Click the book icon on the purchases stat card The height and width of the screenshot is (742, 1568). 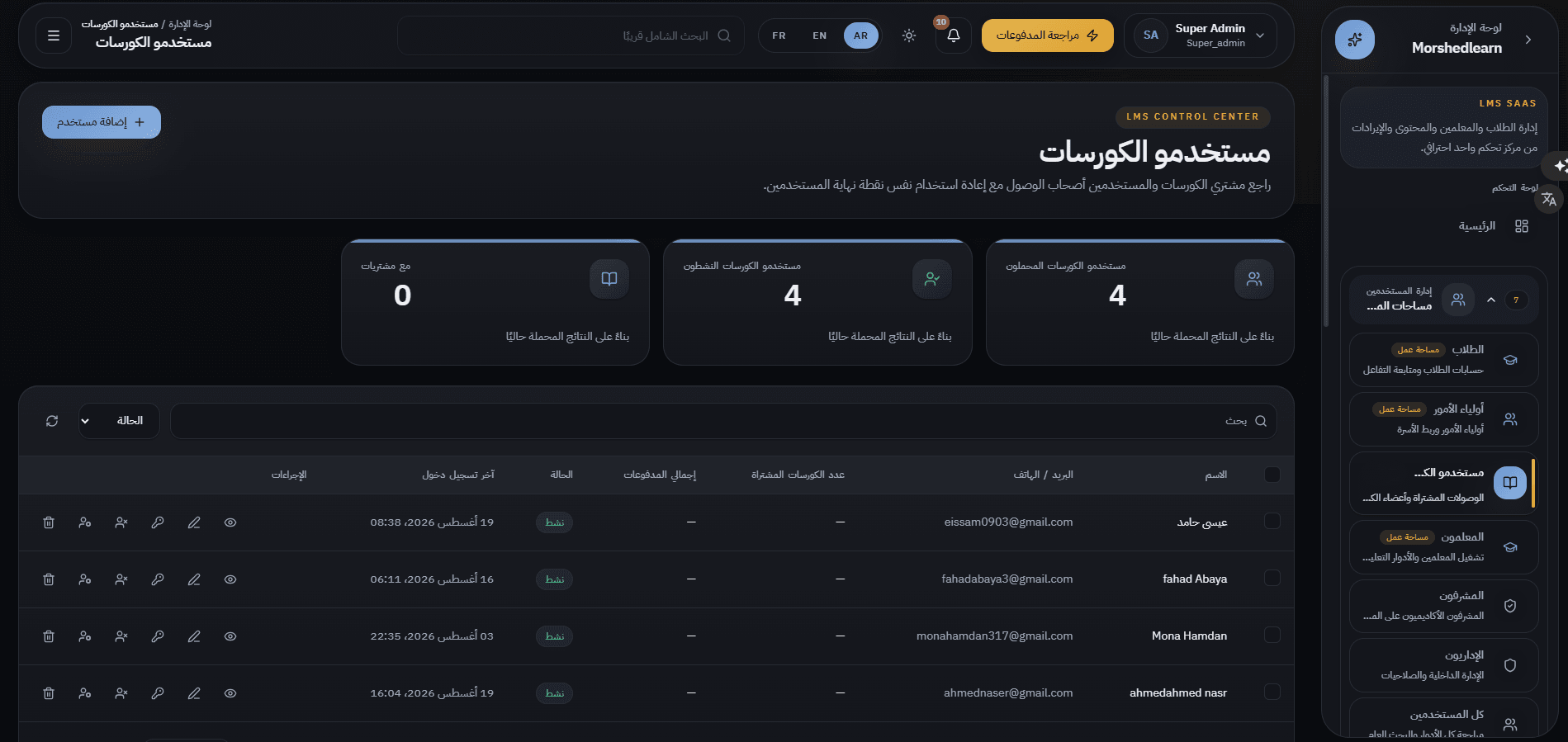click(609, 279)
